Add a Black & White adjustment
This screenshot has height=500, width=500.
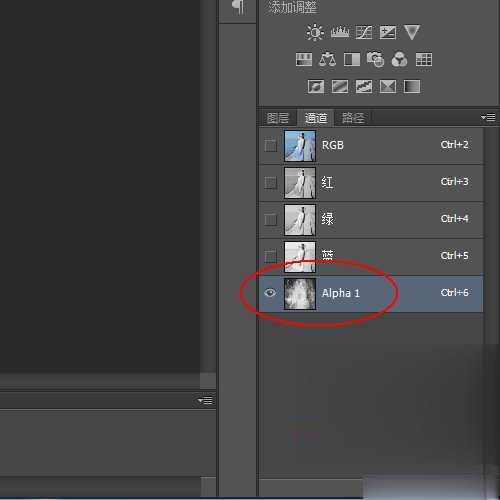(x=352, y=60)
